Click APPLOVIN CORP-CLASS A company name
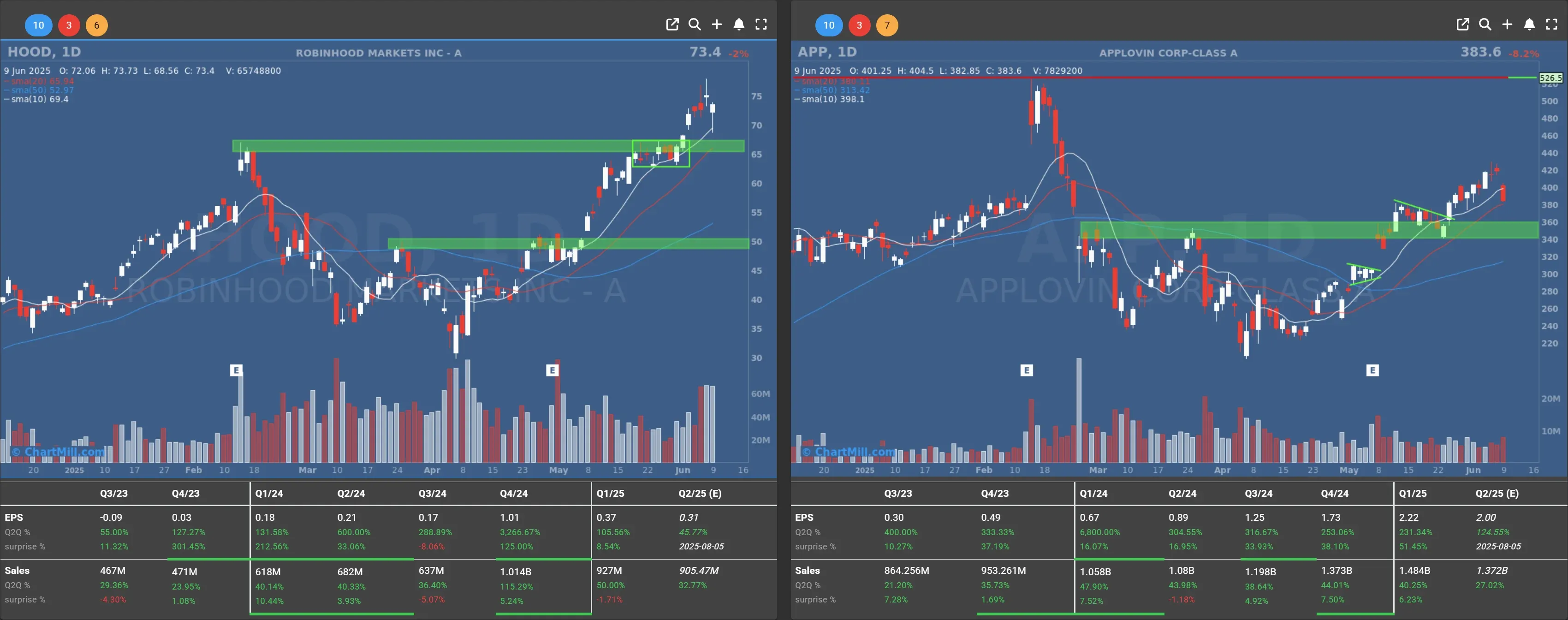The image size is (1568, 620). [x=1168, y=53]
